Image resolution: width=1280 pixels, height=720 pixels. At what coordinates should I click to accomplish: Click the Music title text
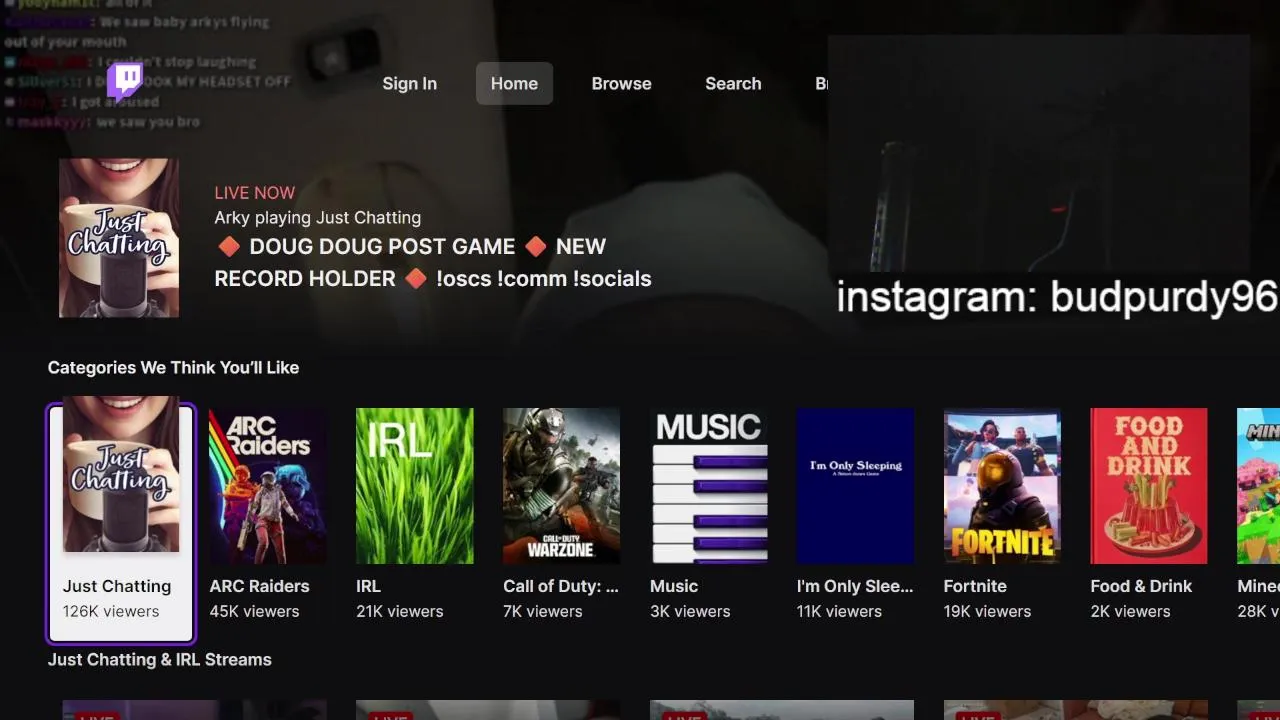click(674, 586)
